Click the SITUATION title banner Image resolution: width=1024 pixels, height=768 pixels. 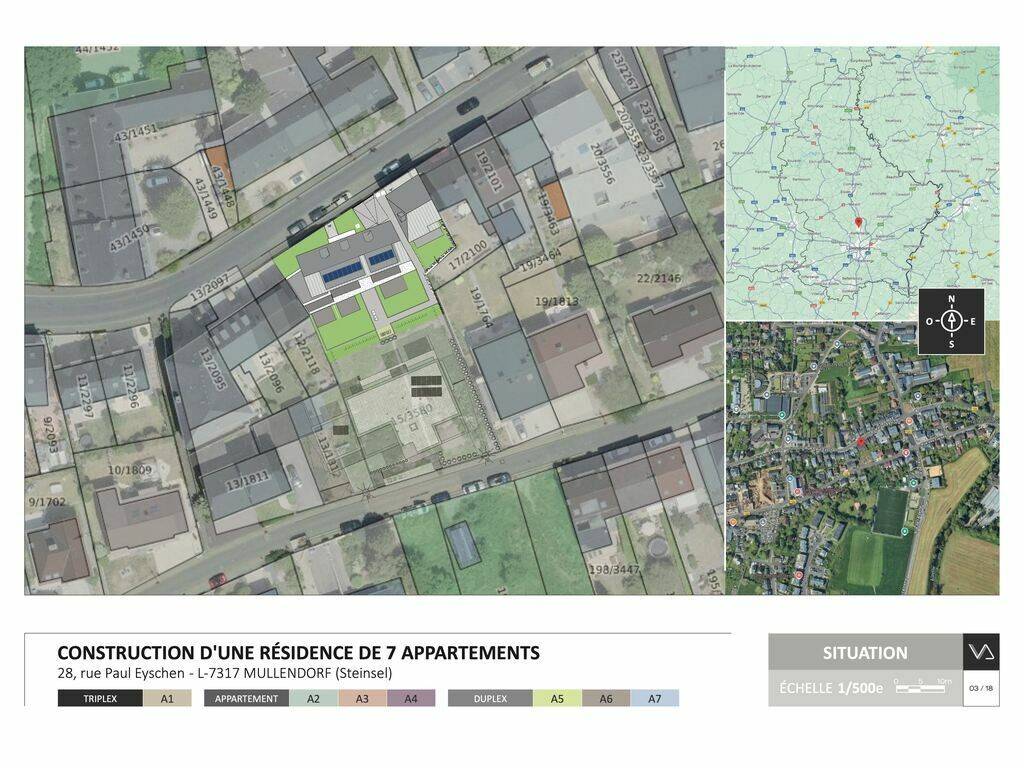[x=865, y=653]
